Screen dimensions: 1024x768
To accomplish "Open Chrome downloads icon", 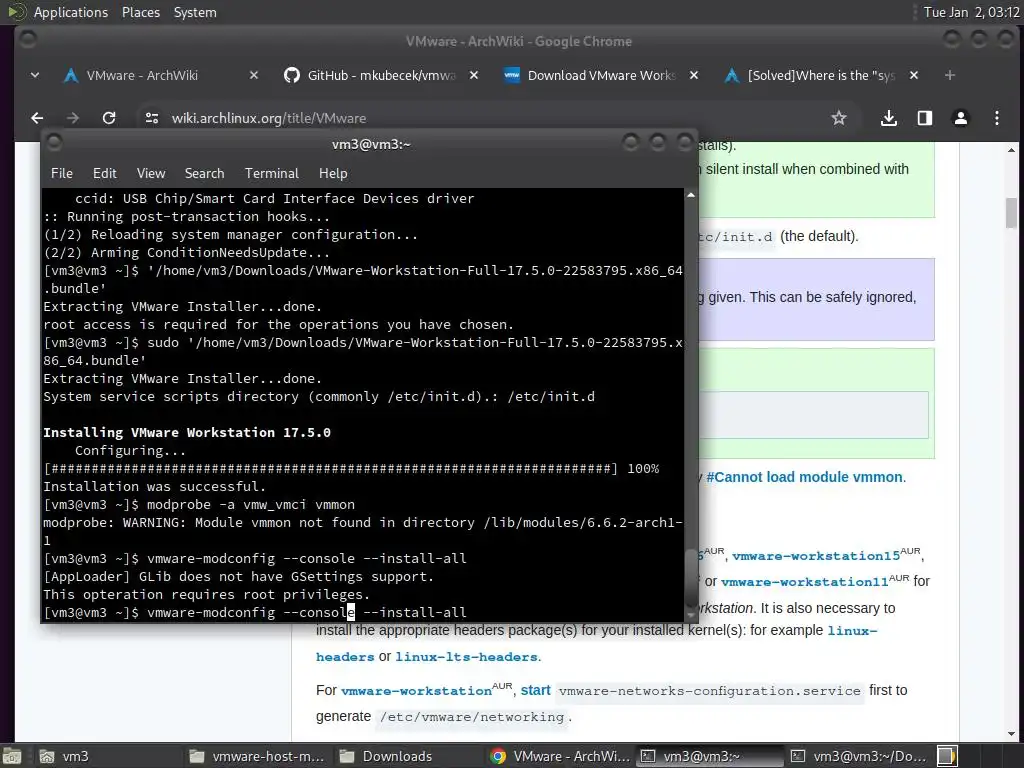I will pos(888,118).
